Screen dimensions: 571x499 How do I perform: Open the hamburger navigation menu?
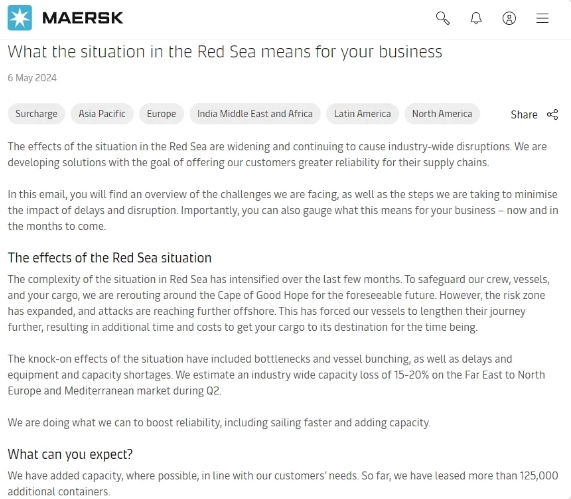tap(542, 18)
